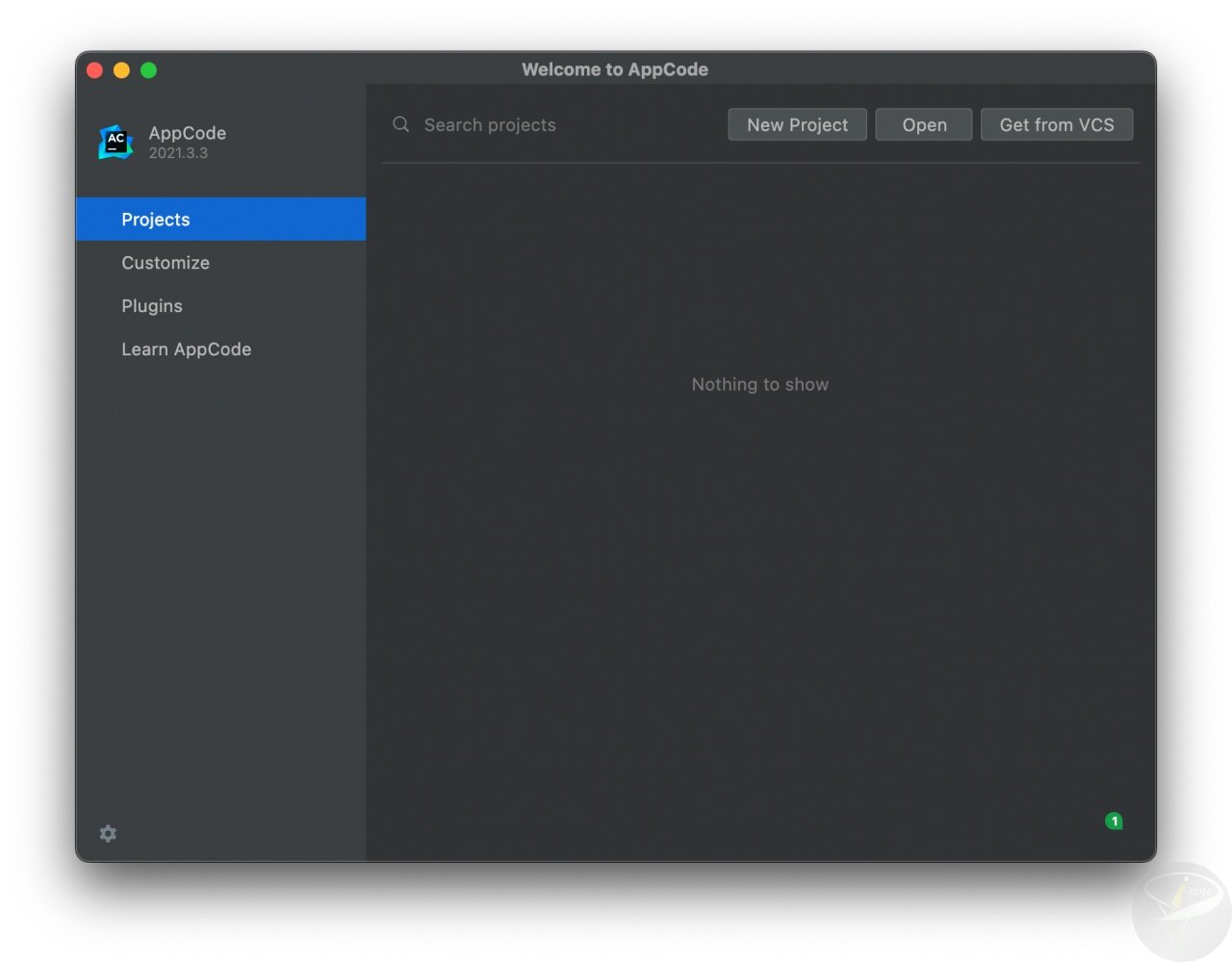Click the Open button

pos(923,124)
